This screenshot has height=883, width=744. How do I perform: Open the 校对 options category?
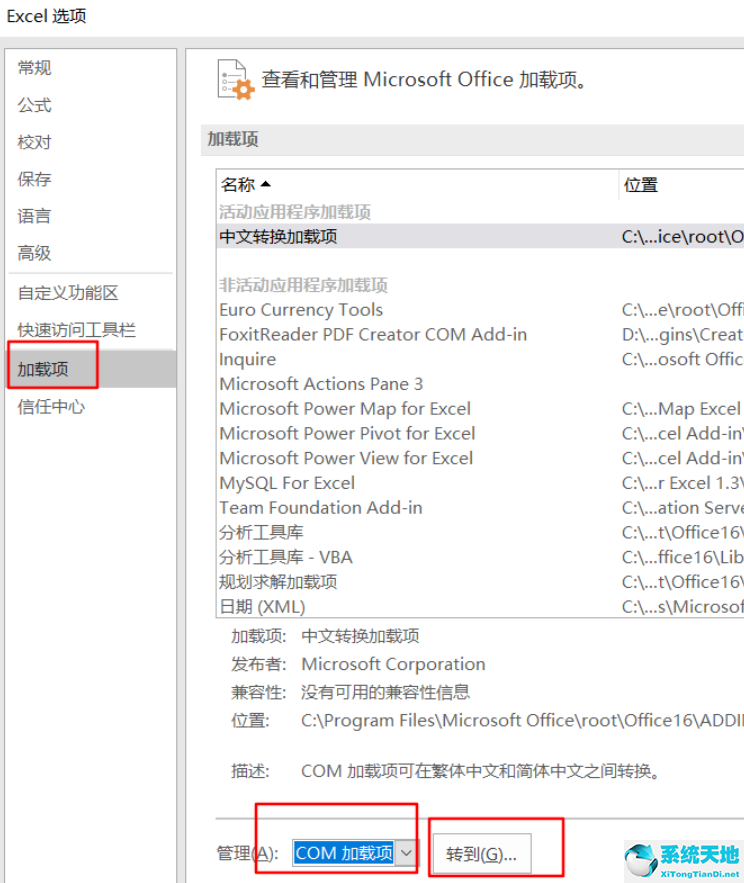(x=34, y=142)
